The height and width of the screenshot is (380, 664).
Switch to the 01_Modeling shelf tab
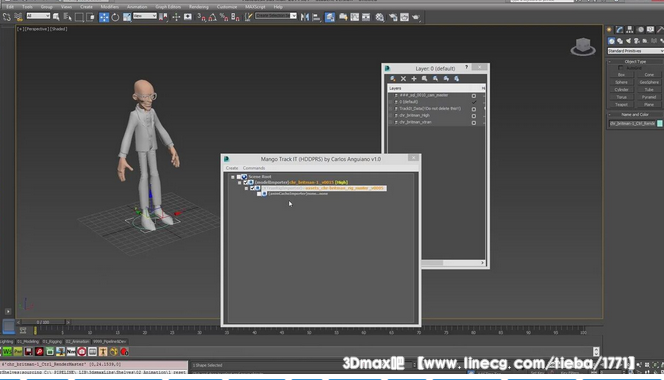pyautogui.click(x=28, y=341)
